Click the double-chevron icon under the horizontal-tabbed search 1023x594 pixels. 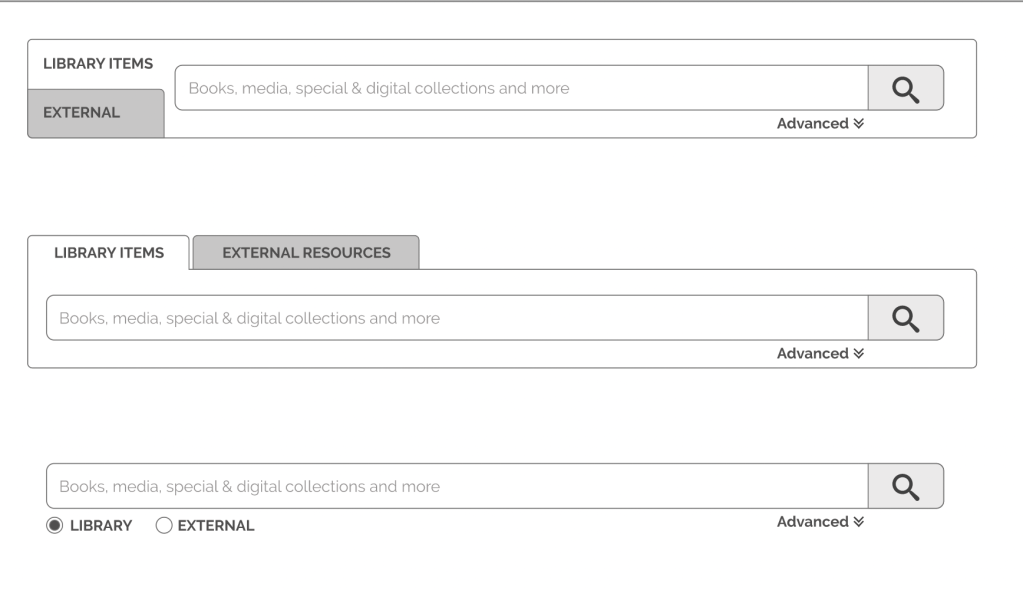858,354
